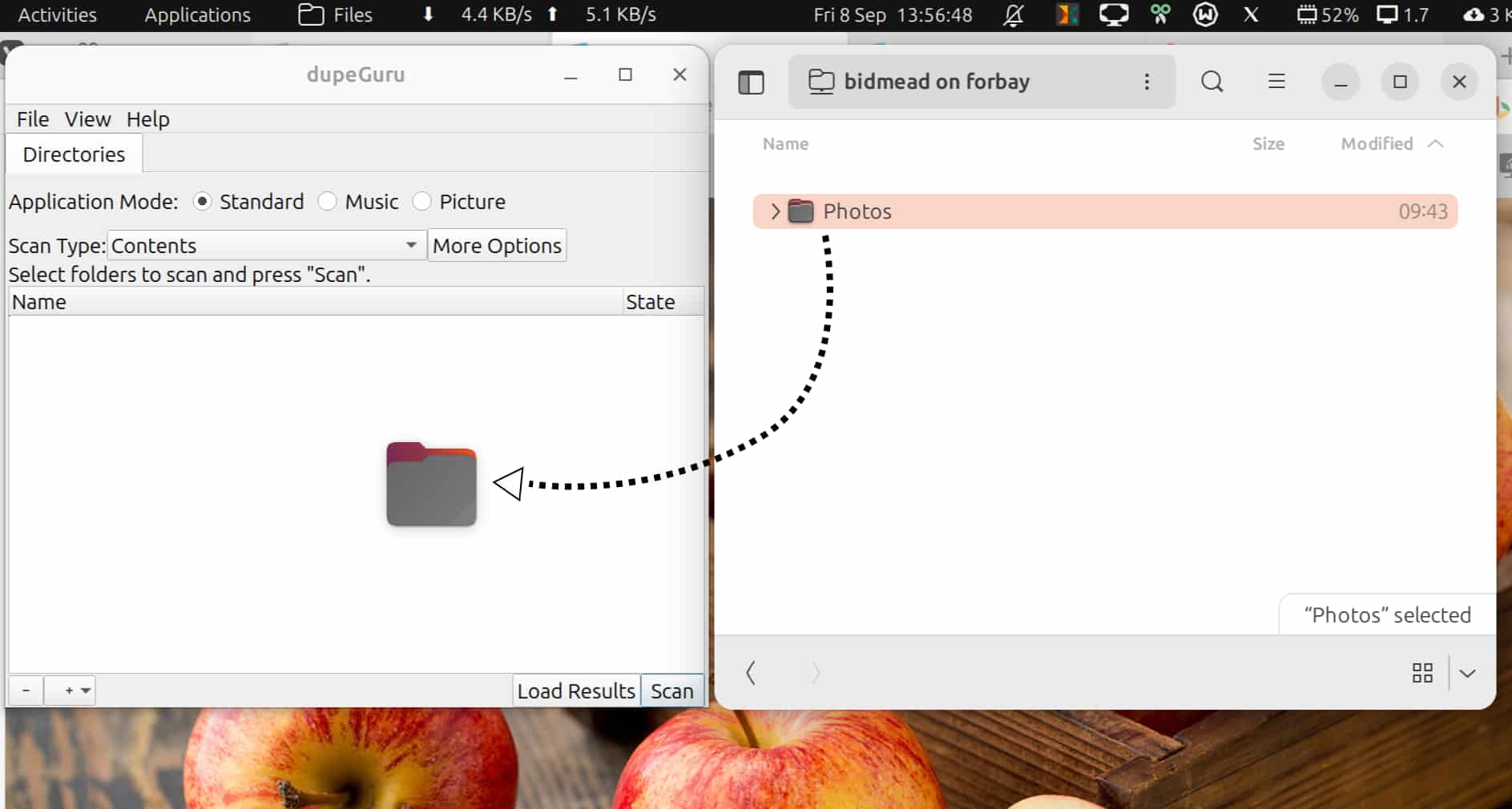Close the dupeGuru window
The width and height of the screenshot is (1512, 809).
679,74
